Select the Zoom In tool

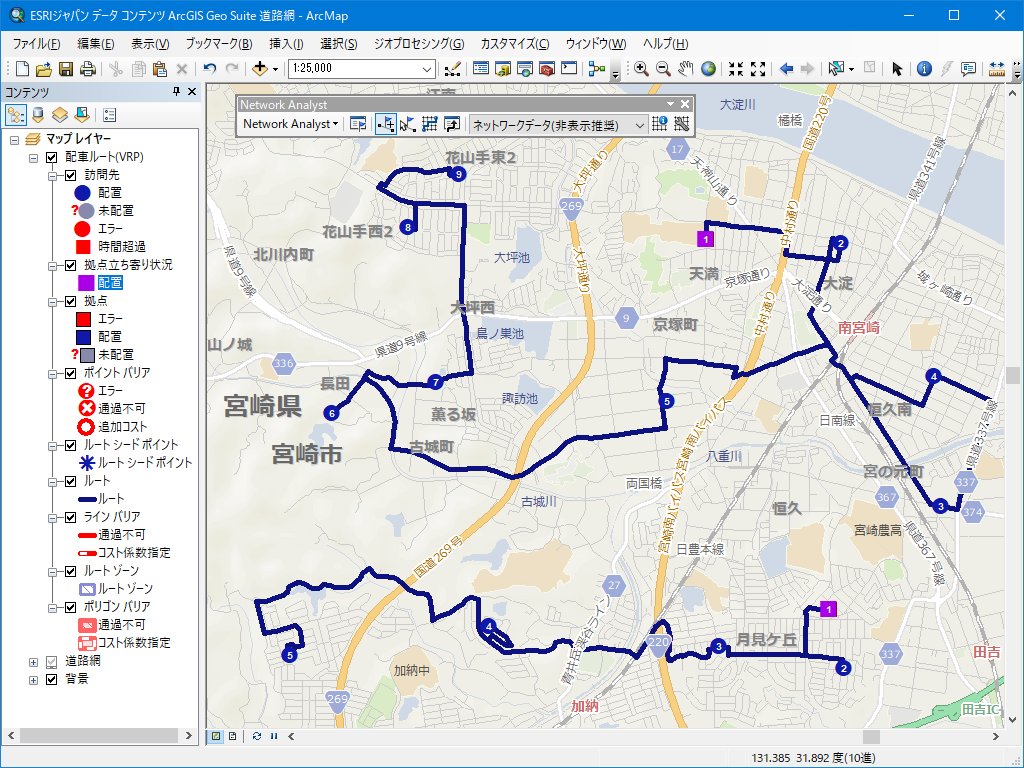[641, 69]
